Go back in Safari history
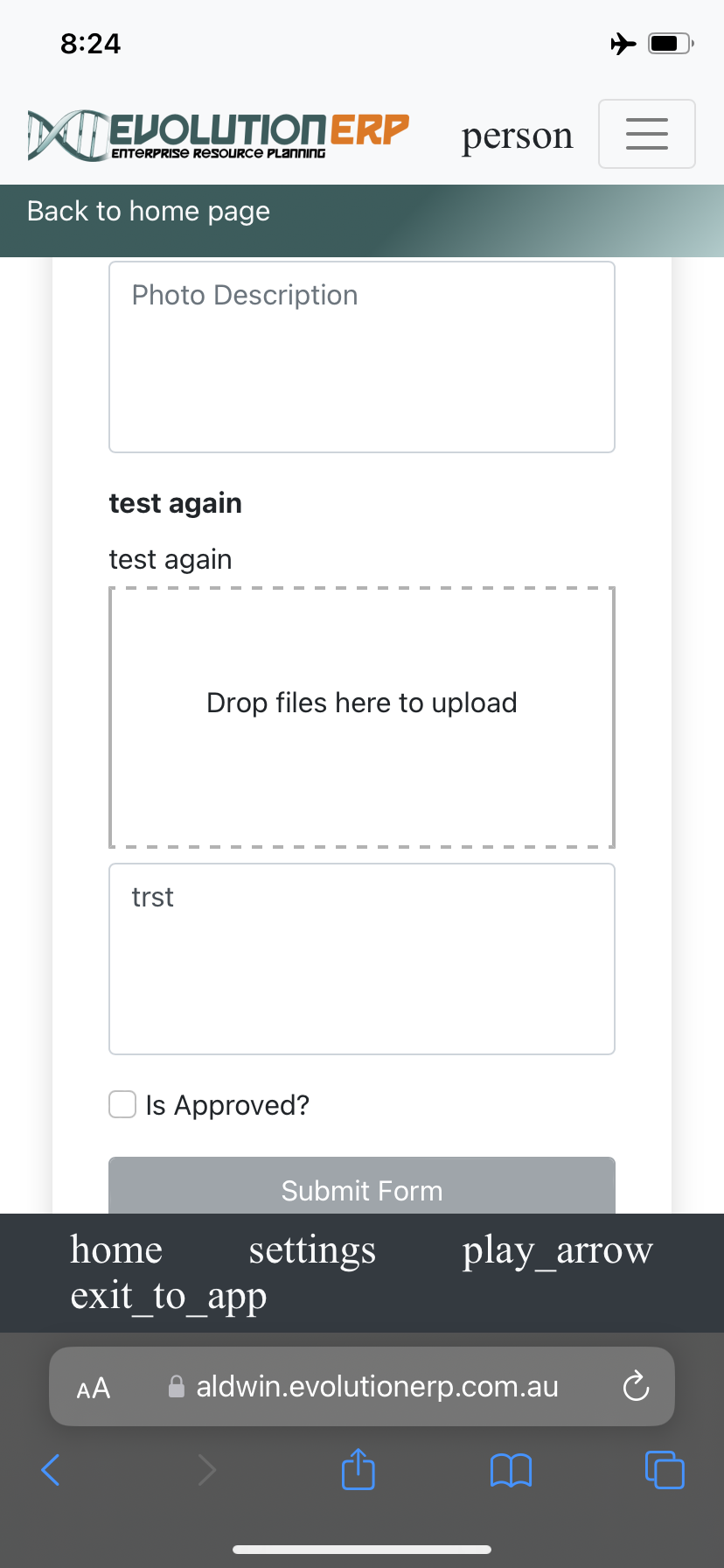The width and height of the screenshot is (724, 1568). tap(51, 1469)
